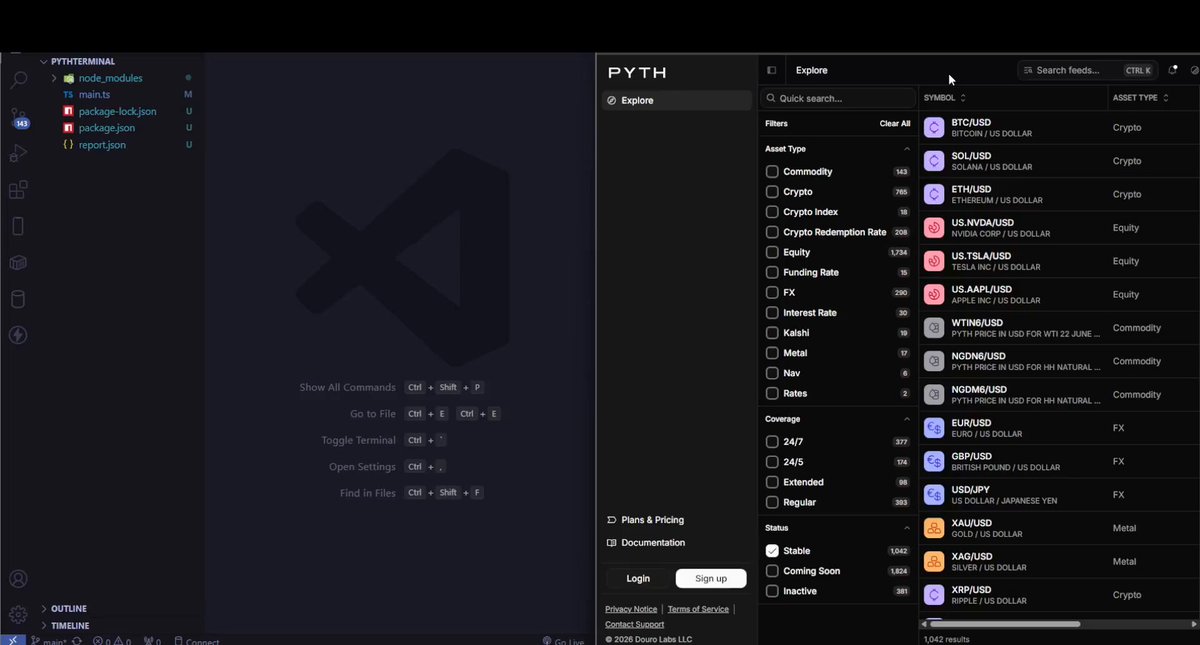The image size is (1200, 645).
Task: Collapse the PYTHTERMINAL explorer root
Action: (44, 61)
